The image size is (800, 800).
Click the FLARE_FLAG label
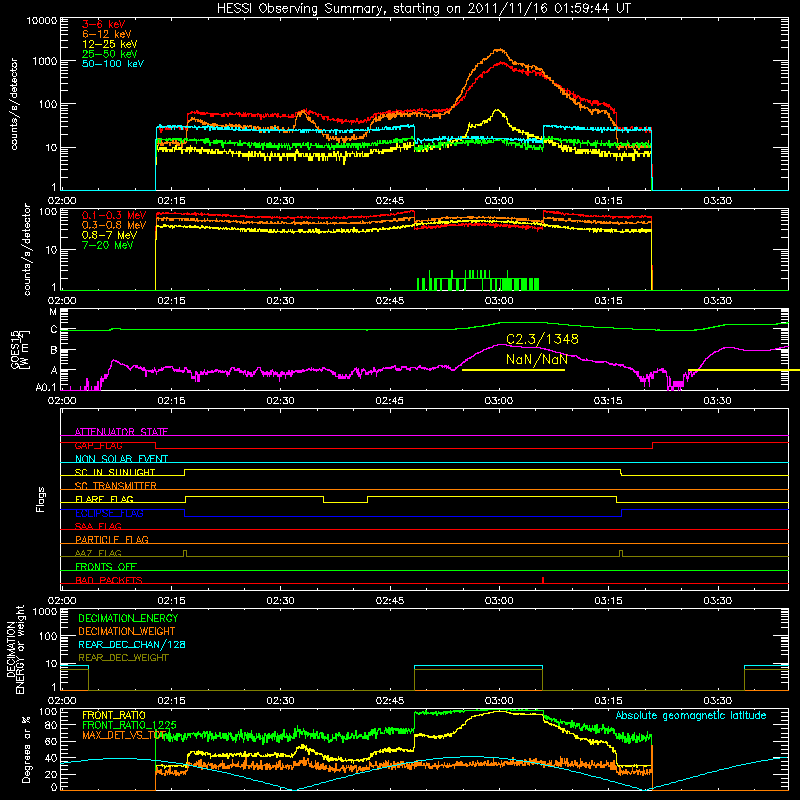tap(104, 499)
